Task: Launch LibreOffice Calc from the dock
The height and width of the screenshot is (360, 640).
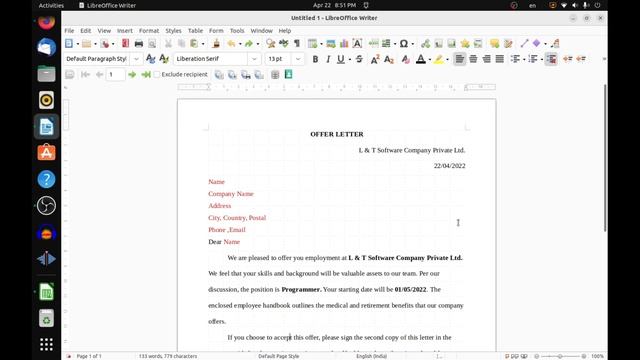Action: coord(46,292)
